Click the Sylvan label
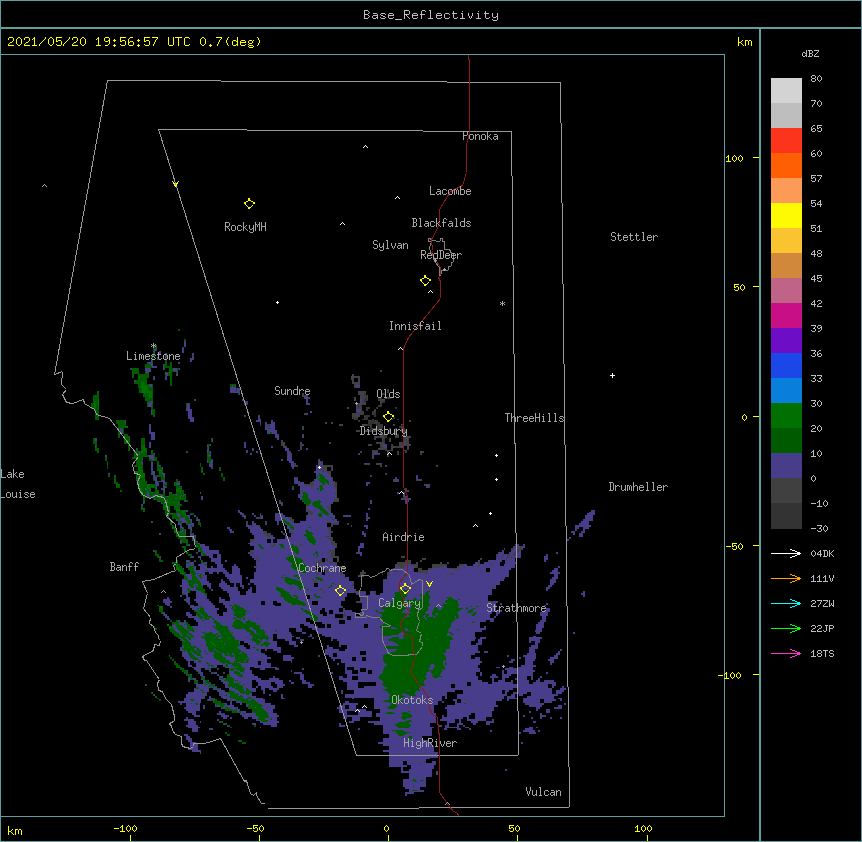862x842 pixels. pyautogui.click(x=390, y=245)
